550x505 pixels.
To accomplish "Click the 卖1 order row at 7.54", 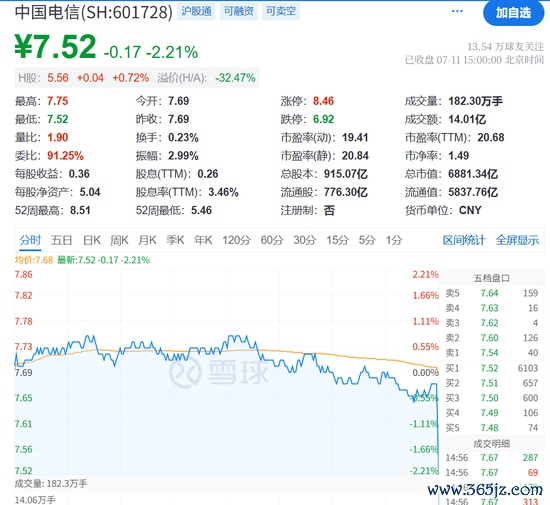I will point(491,352).
